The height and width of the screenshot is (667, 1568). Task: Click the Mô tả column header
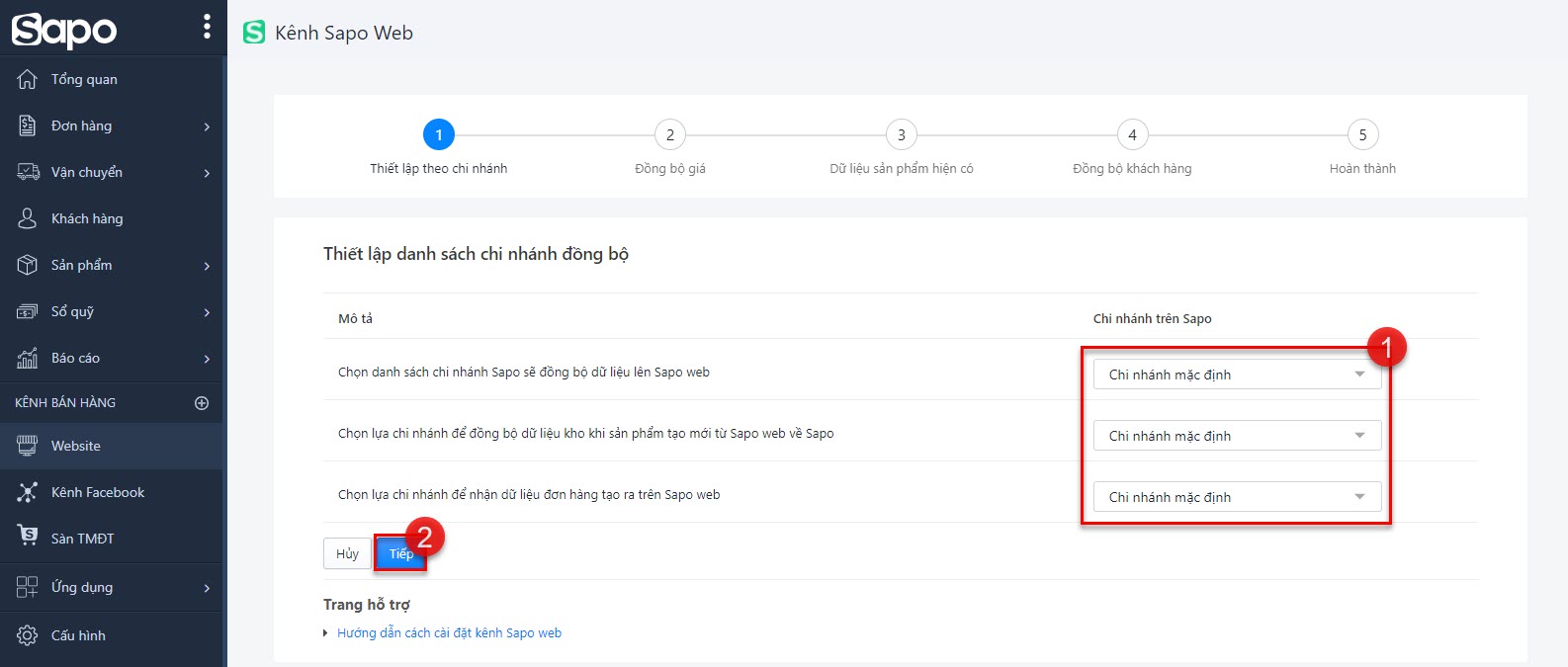(x=355, y=318)
